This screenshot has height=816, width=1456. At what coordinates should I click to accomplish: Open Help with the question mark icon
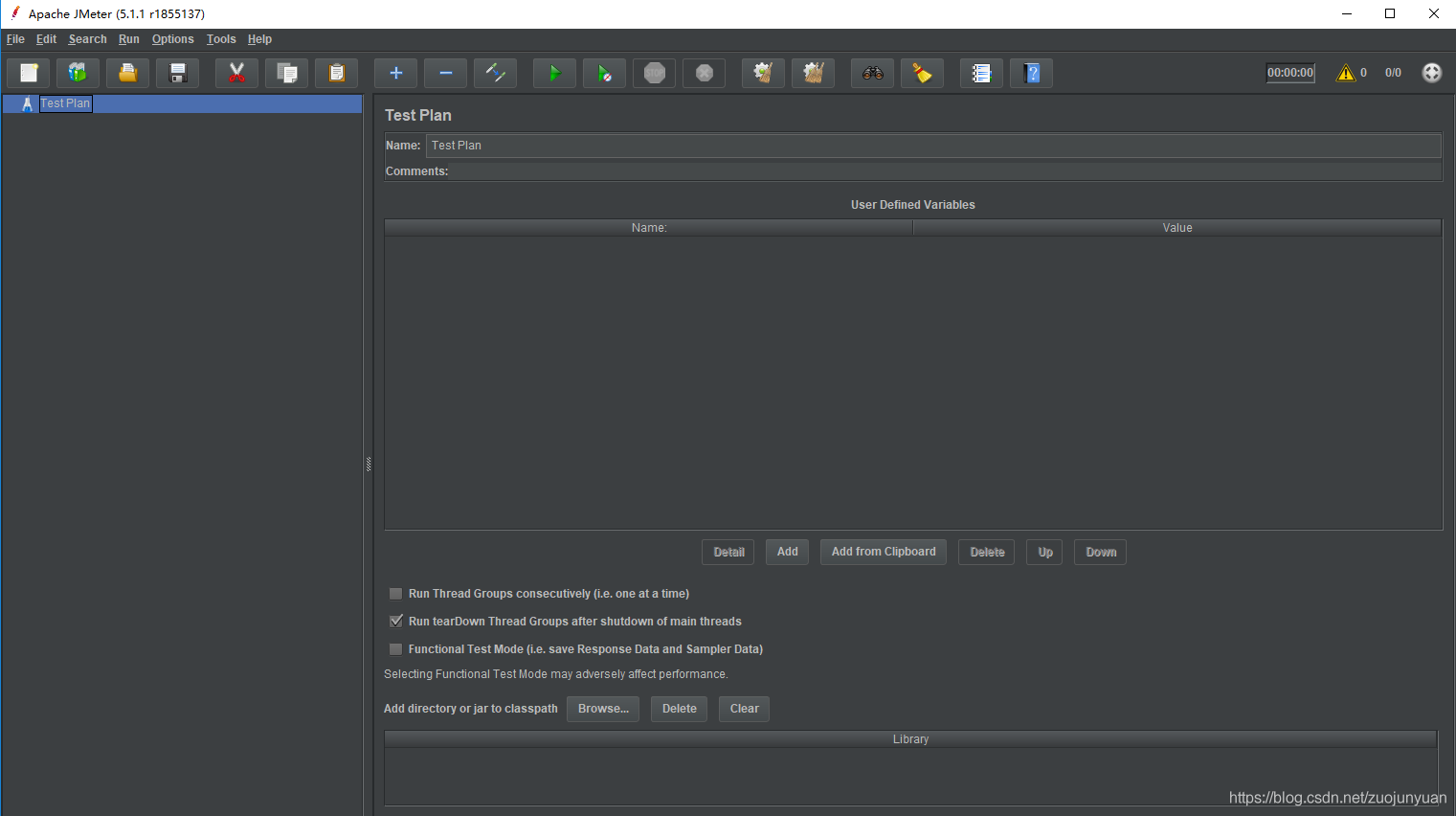tap(1031, 73)
